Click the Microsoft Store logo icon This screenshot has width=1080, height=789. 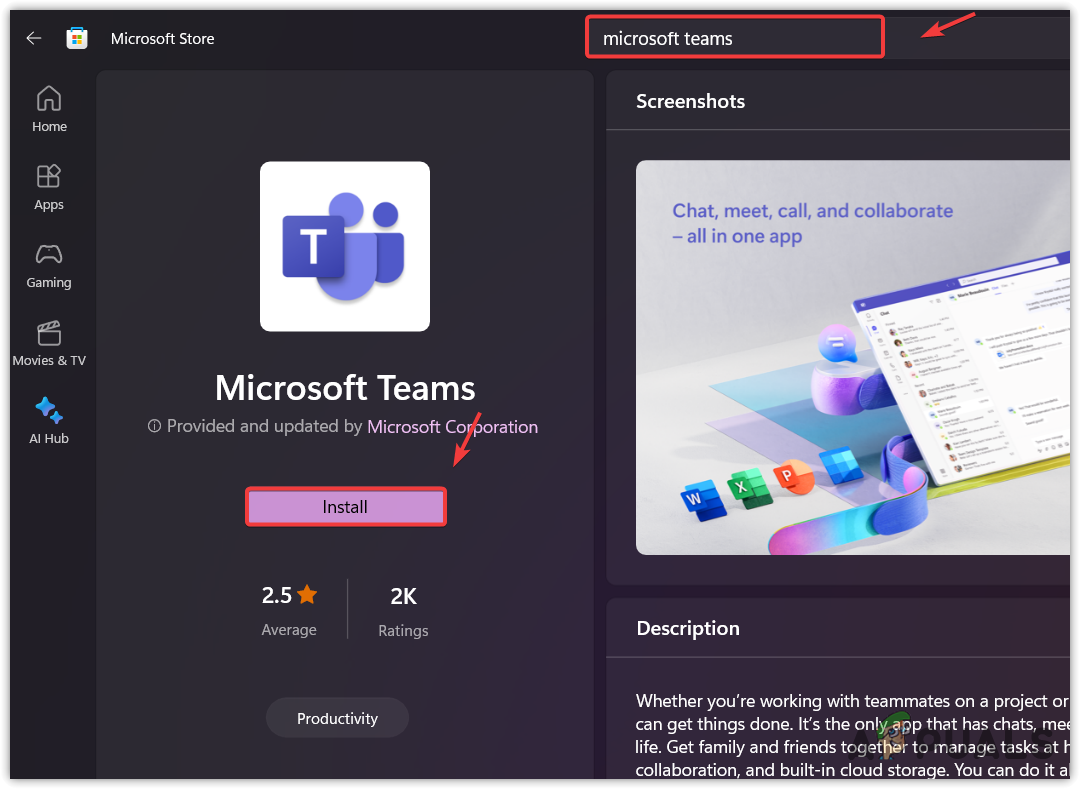coord(76,38)
